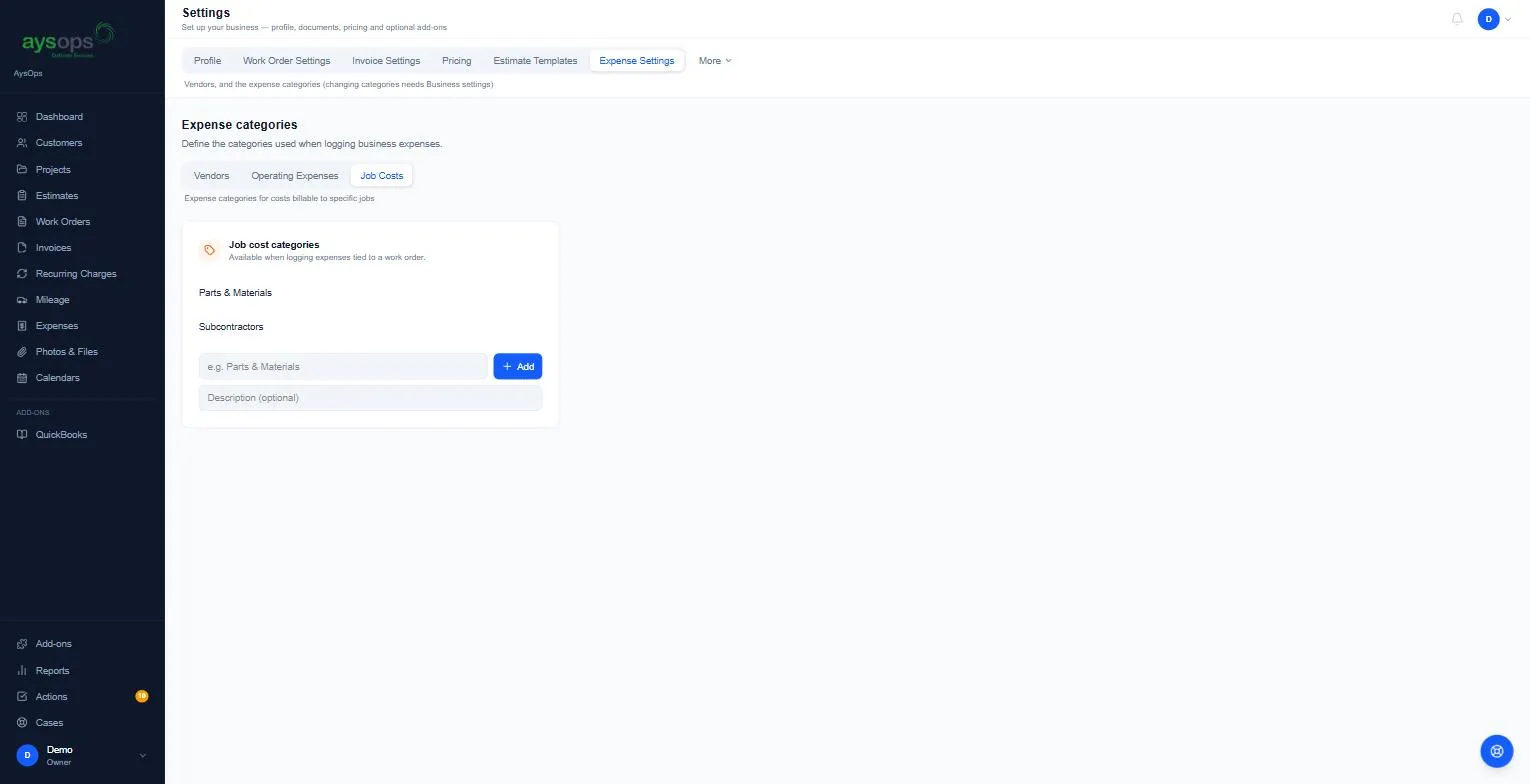1530x784 pixels.
Task: Click the blue Add button
Action: [x=518, y=367]
